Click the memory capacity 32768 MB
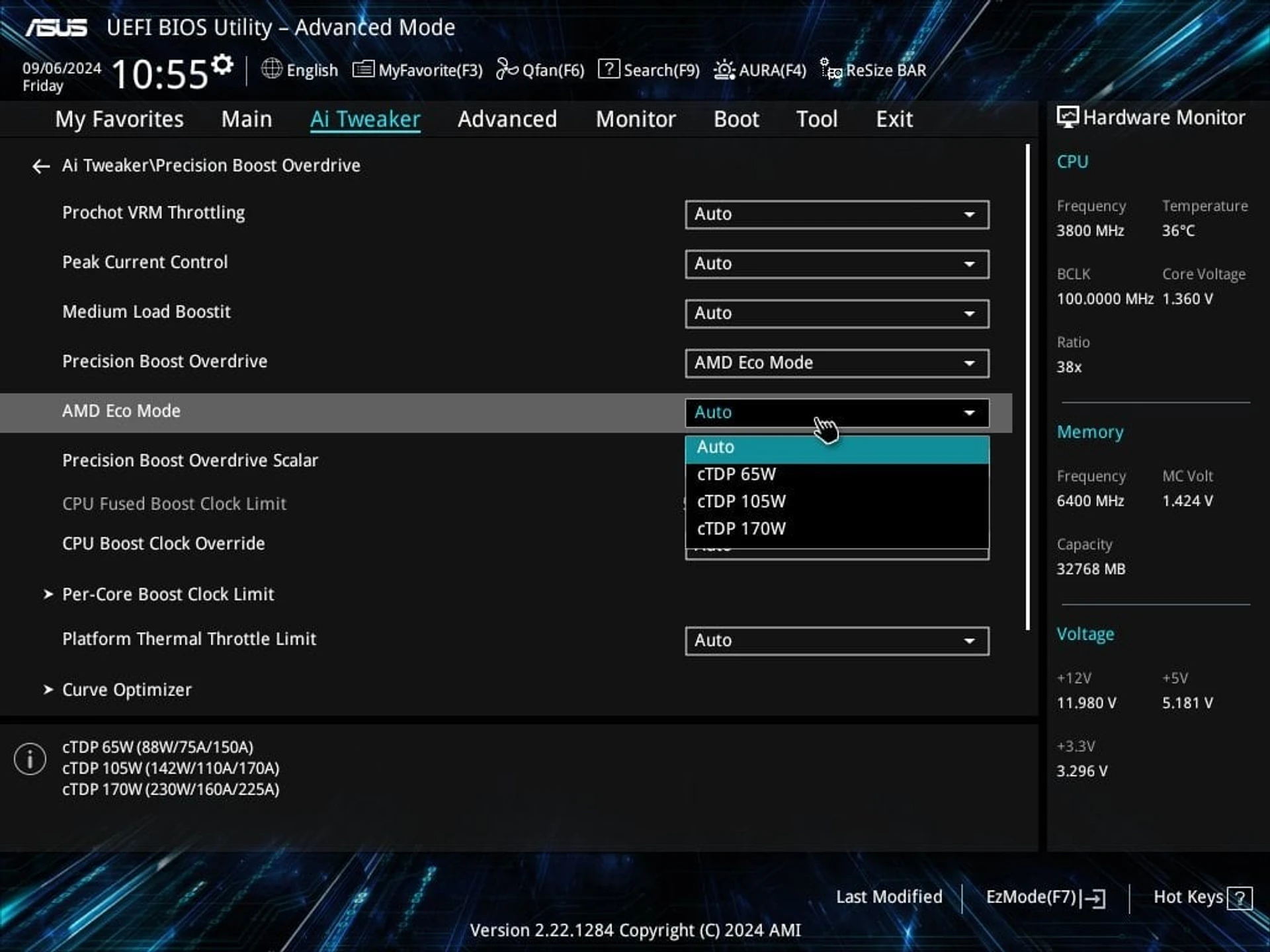Screen dimensions: 1270x952 click(x=1091, y=569)
